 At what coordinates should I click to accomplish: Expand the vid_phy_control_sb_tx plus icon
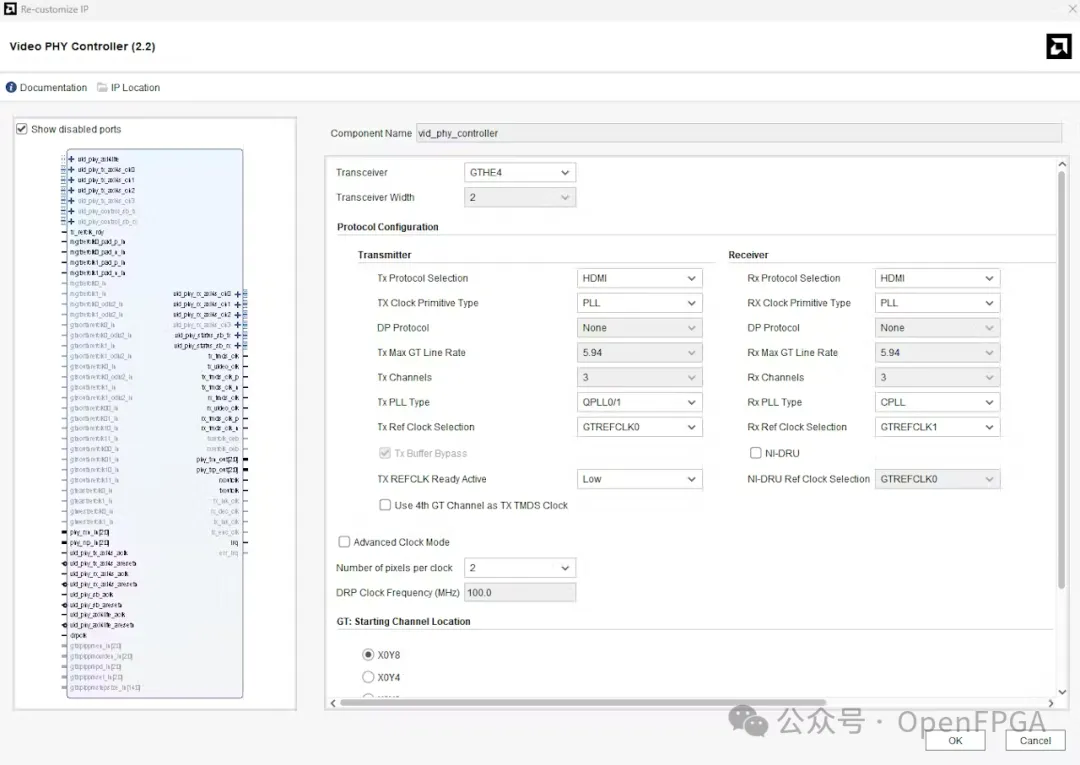[x=71, y=211]
